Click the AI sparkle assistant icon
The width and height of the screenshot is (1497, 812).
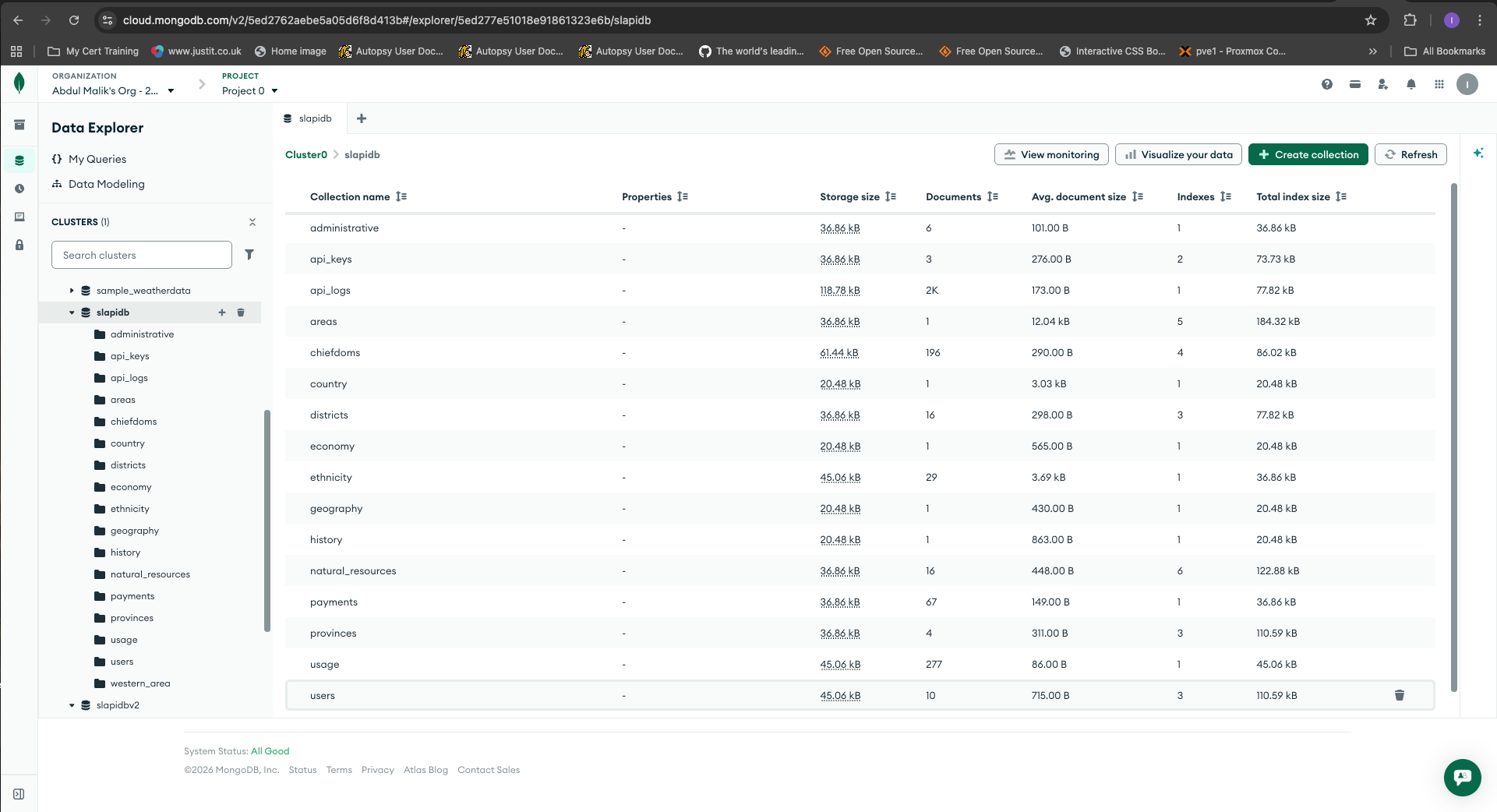(x=1478, y=154)
